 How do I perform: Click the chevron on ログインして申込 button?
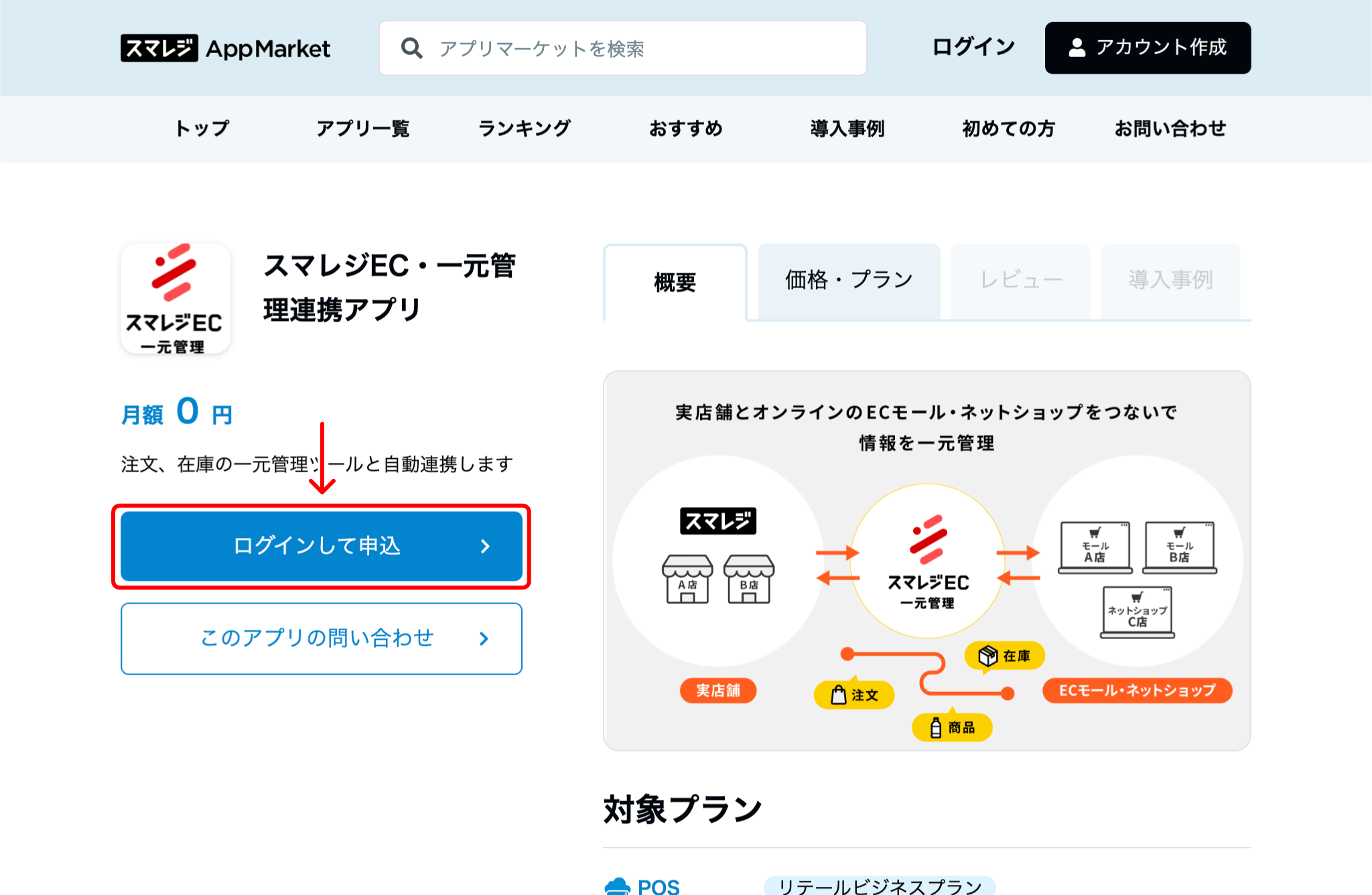(x=485, y=547)
